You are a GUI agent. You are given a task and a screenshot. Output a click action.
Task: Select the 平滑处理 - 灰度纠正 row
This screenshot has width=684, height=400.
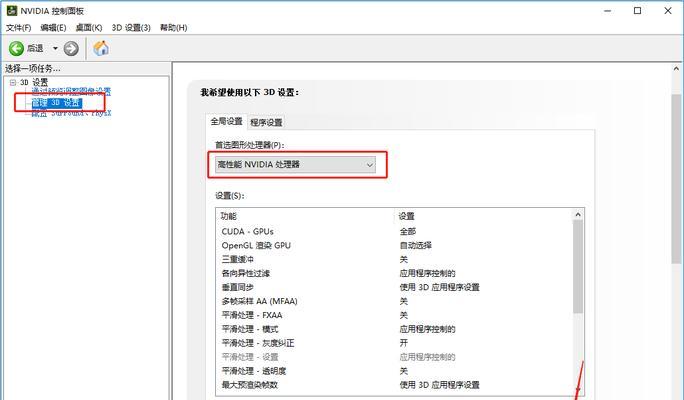click(x=394, y=343)
